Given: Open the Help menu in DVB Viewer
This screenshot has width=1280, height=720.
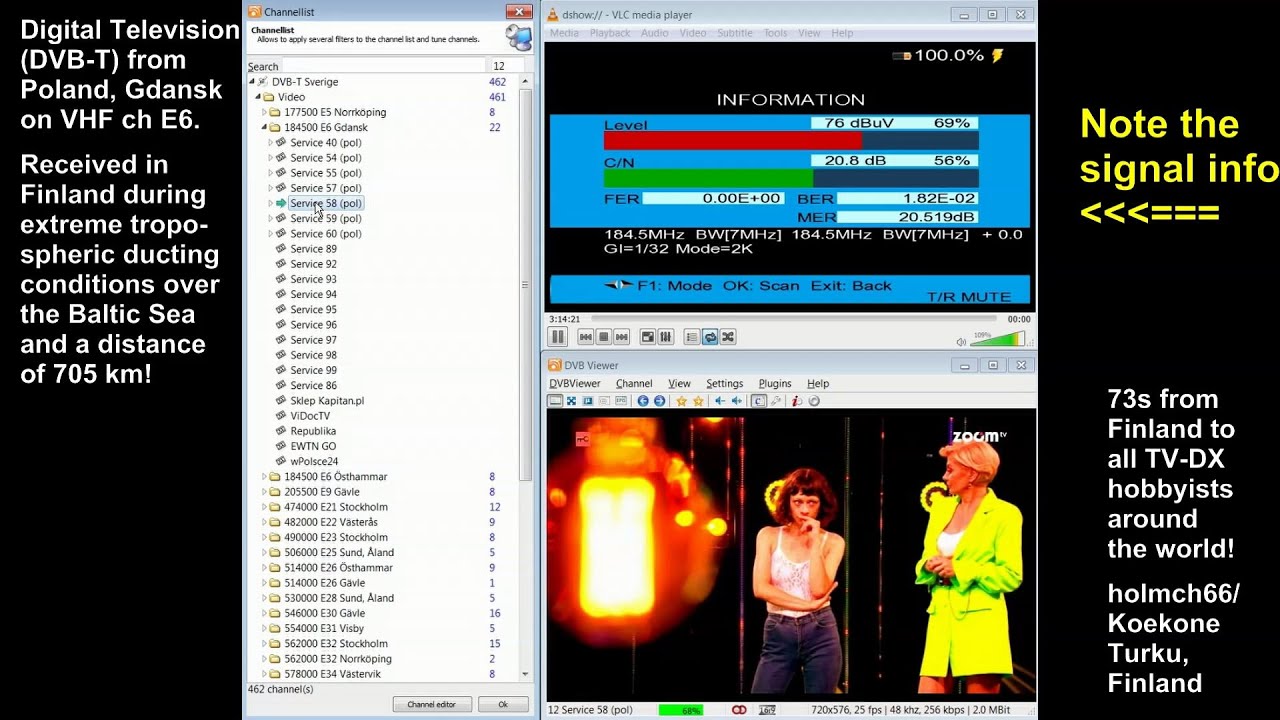Looking at the screenshot, I should (818, 384).
